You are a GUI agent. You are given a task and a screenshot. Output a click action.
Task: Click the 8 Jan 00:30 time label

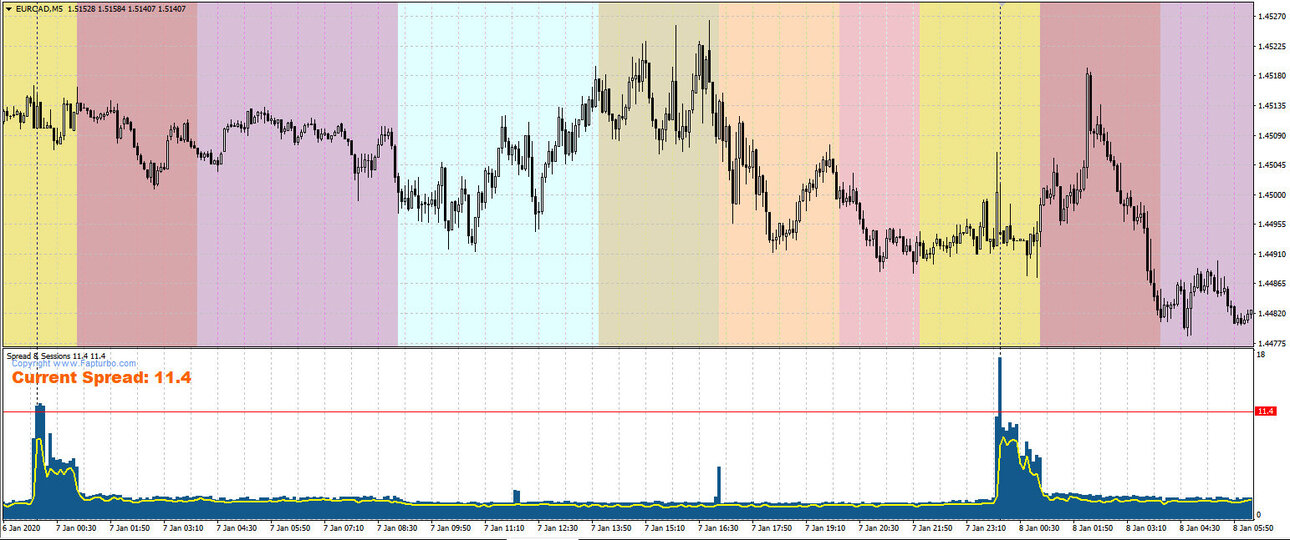1041,528
